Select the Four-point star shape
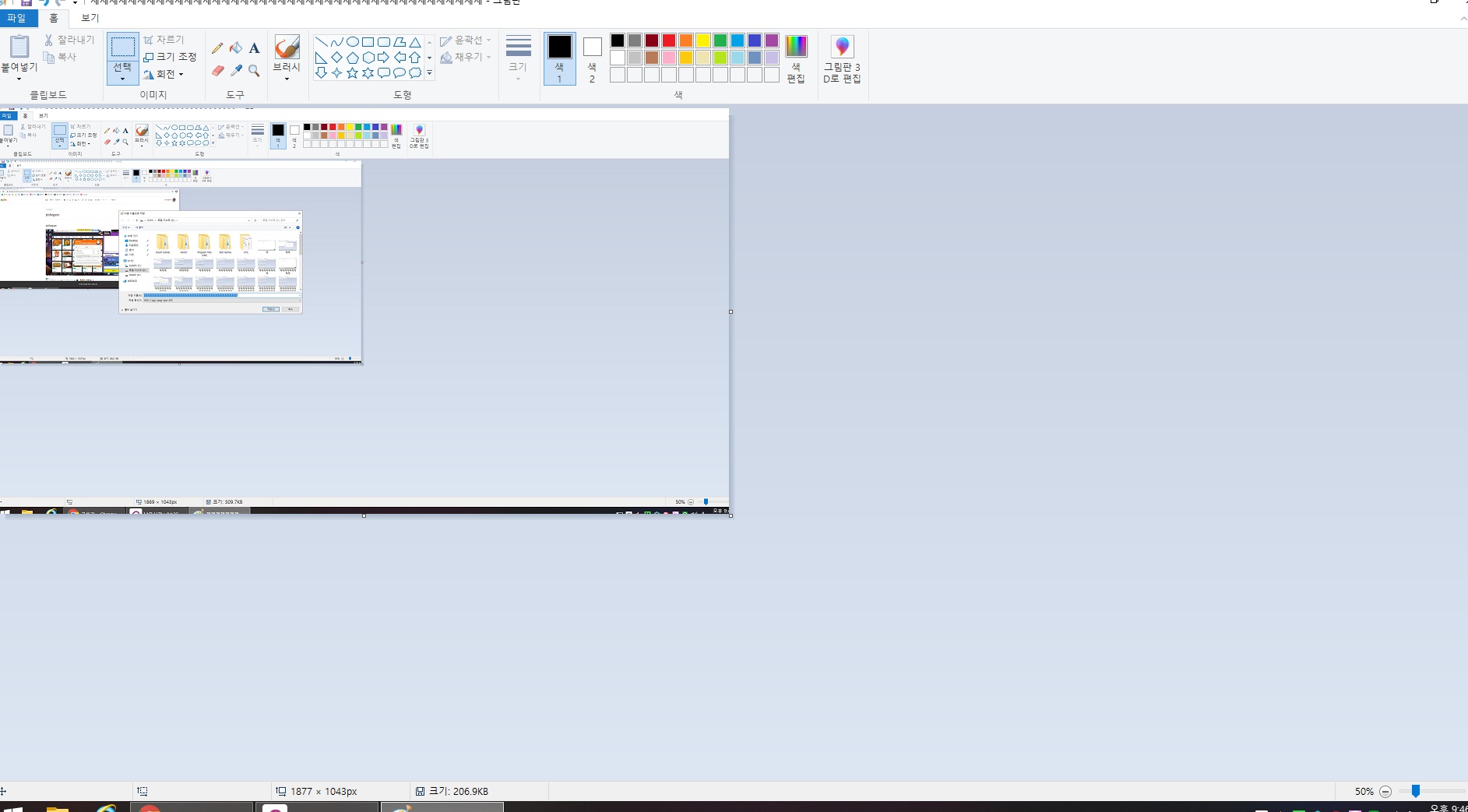Viewport: 1468px width, 812px height. point(336,72)
